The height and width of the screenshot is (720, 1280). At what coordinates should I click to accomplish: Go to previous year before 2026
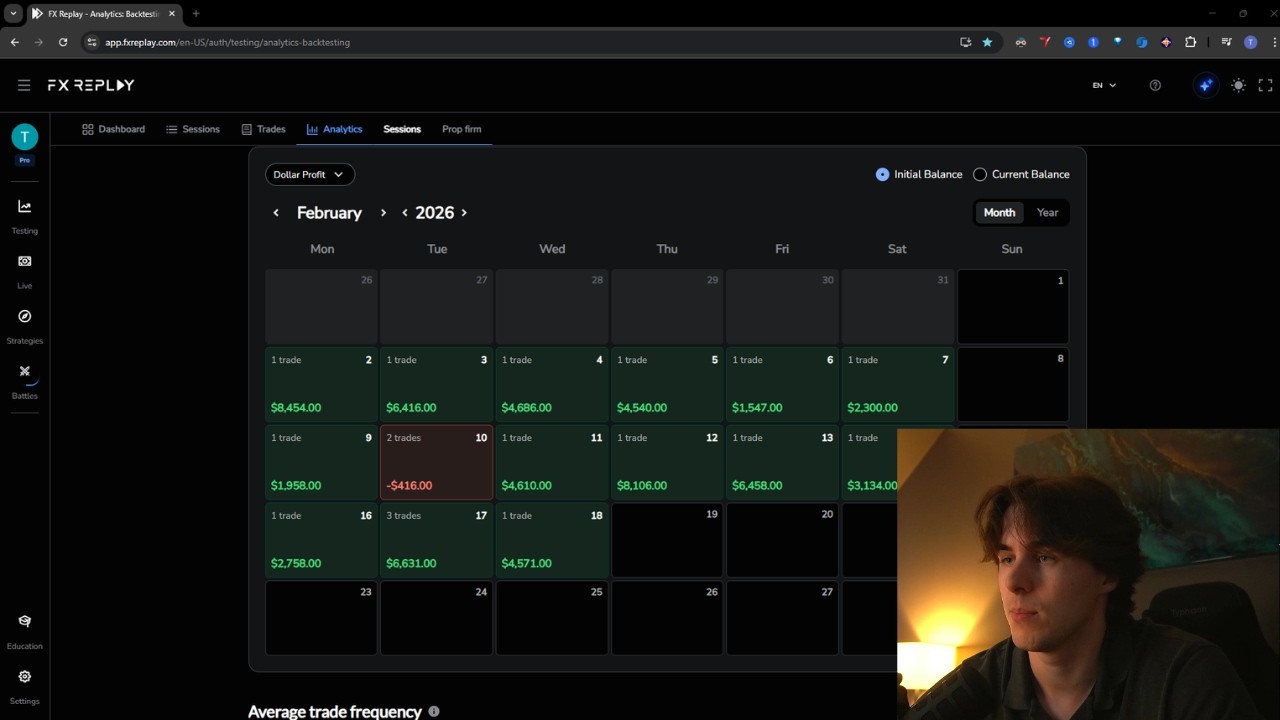[404, 213]
